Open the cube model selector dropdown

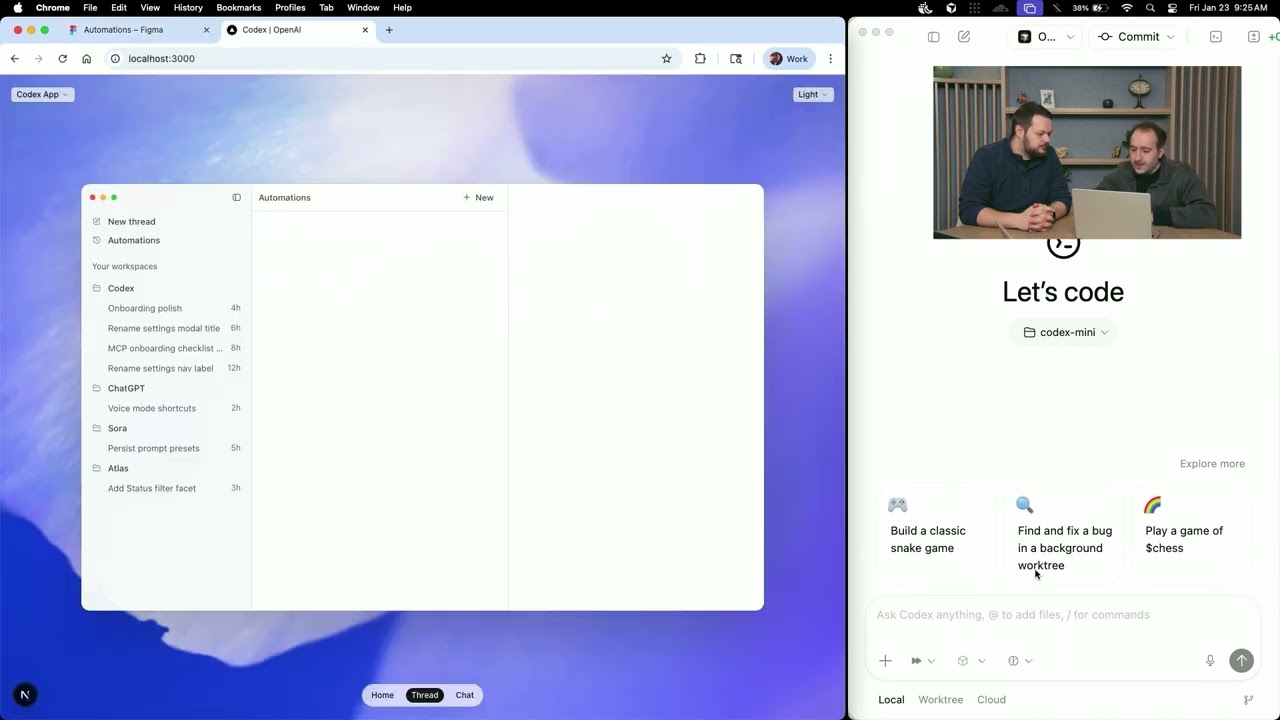point(971,661)
